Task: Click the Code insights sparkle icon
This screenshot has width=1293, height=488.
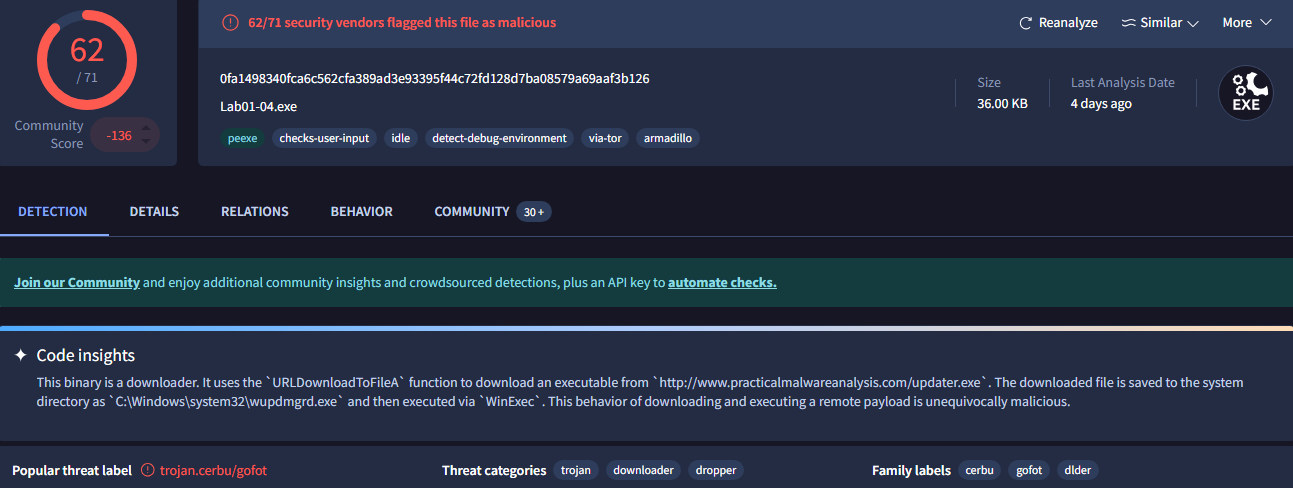Action: [x=20, y=356]
